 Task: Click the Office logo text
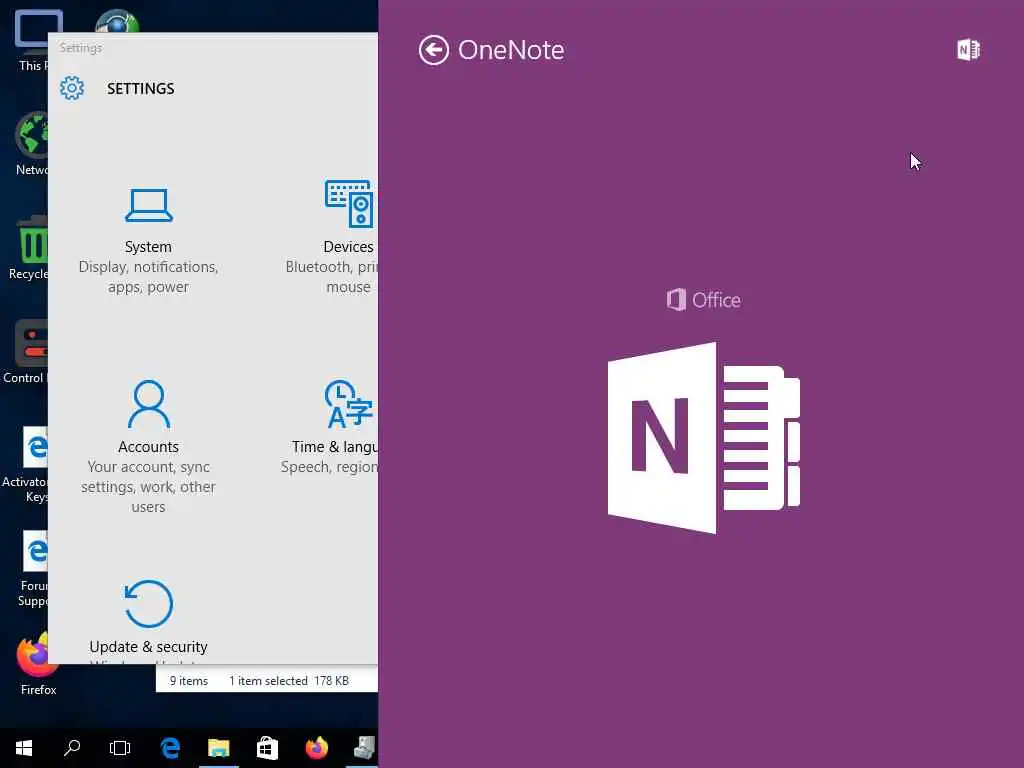tap(703, 300)
